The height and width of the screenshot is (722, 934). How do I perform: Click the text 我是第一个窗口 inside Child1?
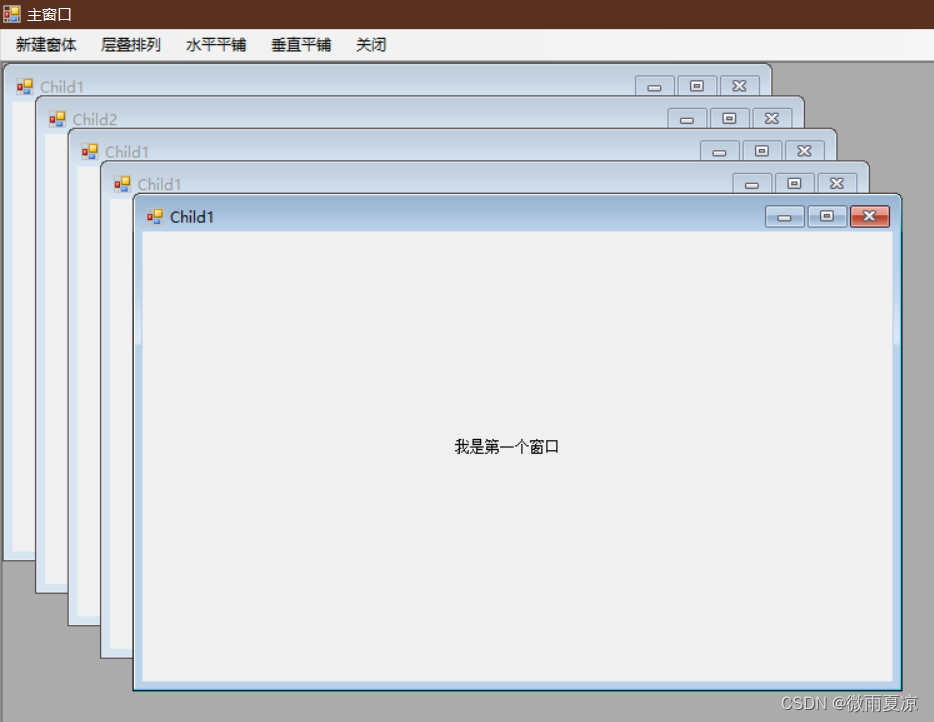click(506, 446)
